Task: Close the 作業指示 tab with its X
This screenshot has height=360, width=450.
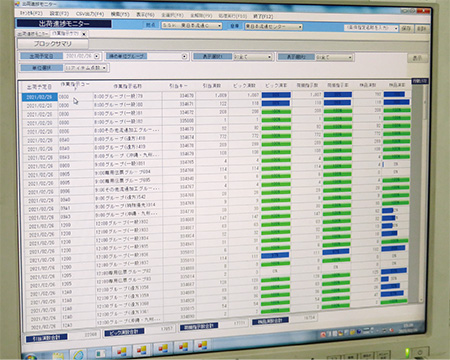Action: [x=84, y=34]
